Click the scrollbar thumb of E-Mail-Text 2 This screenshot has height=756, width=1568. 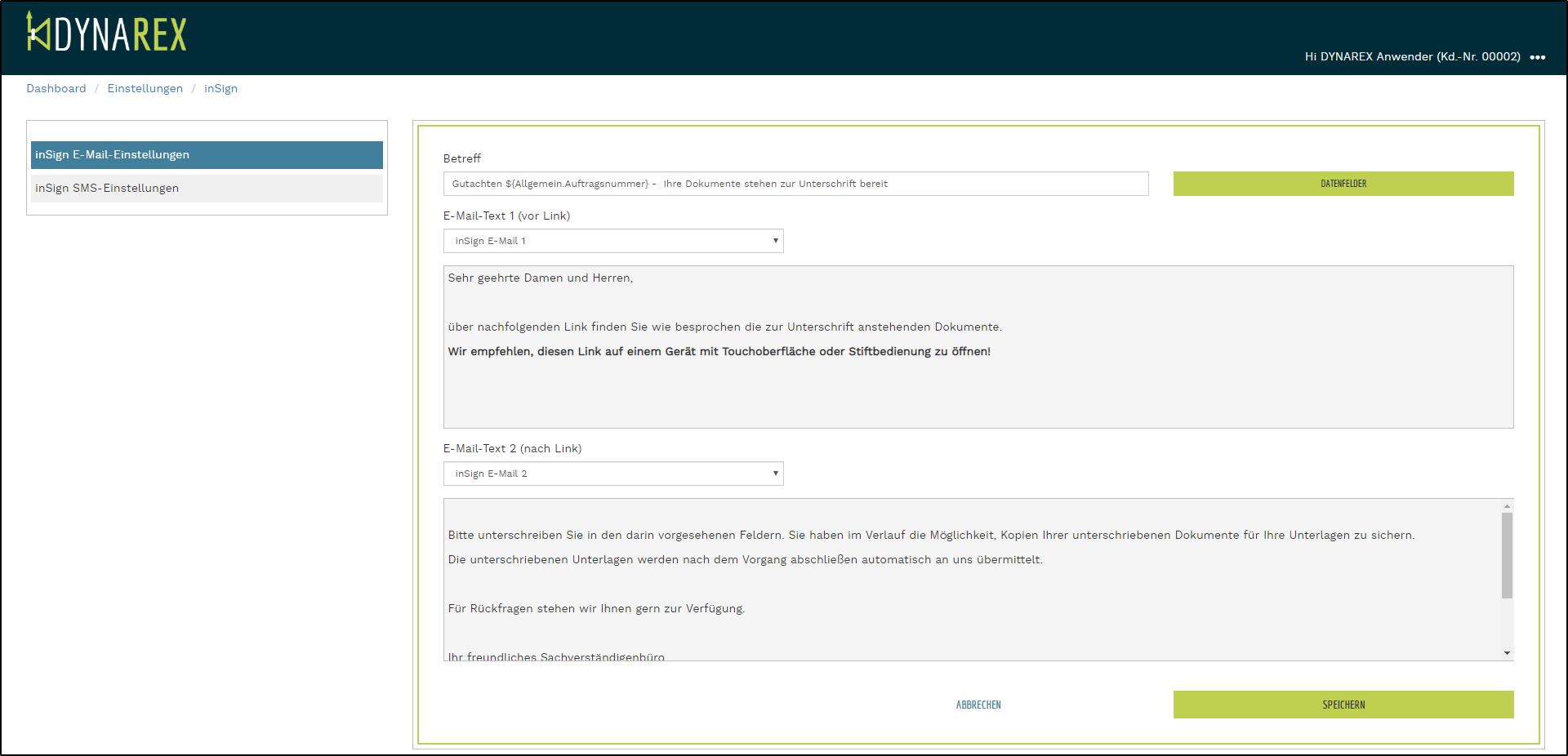pos(1507,555)
